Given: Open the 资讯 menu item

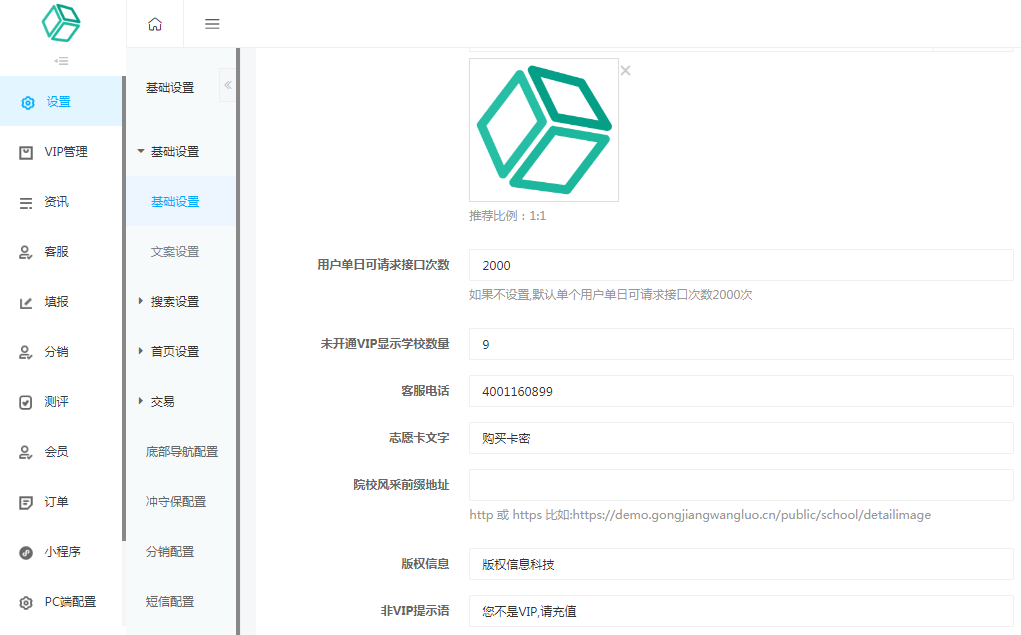Looking at the screenshot, I should click(61, 202).
